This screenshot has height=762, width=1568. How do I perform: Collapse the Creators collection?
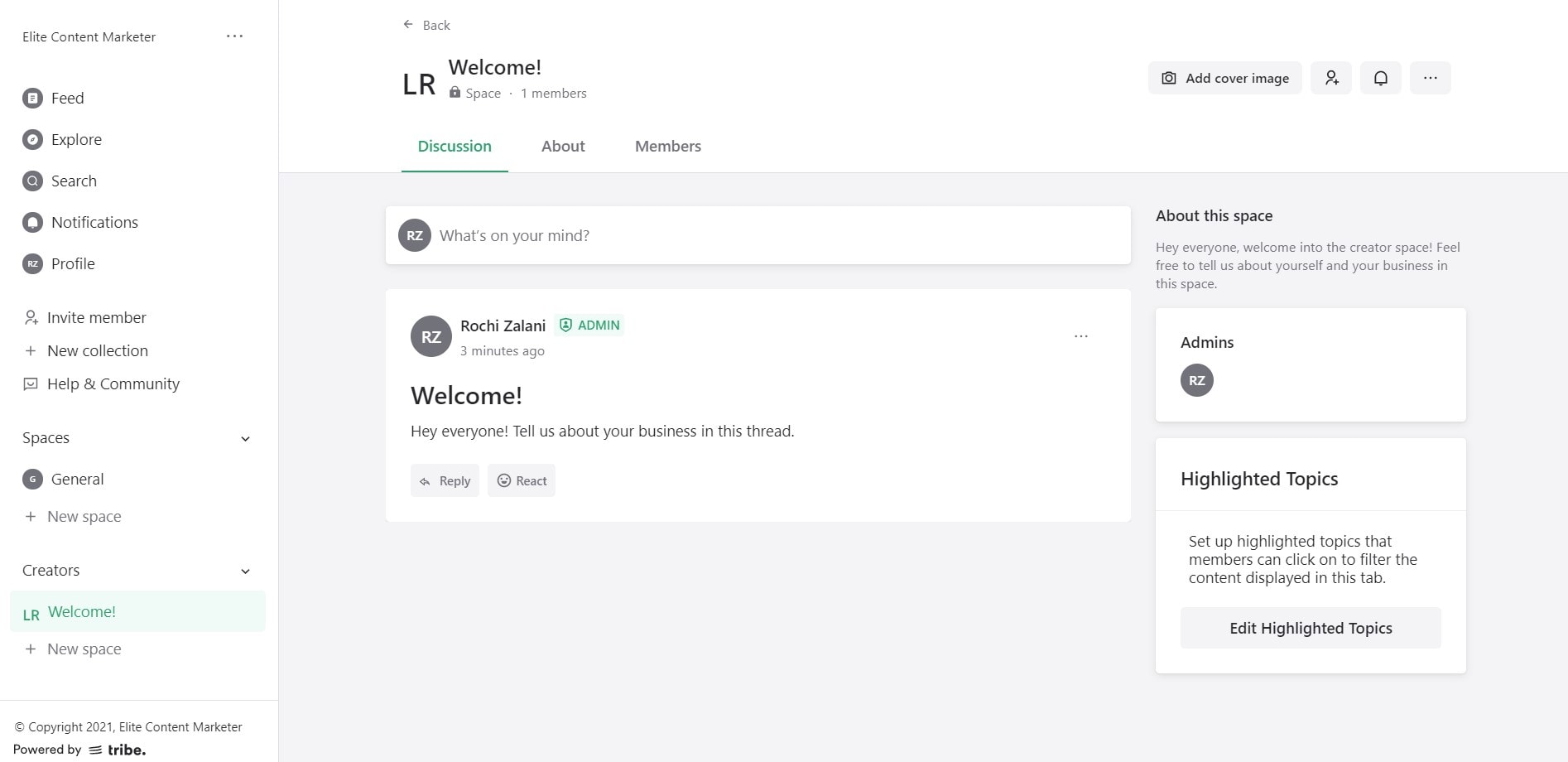pyautogui.click(x=245, y=571)
